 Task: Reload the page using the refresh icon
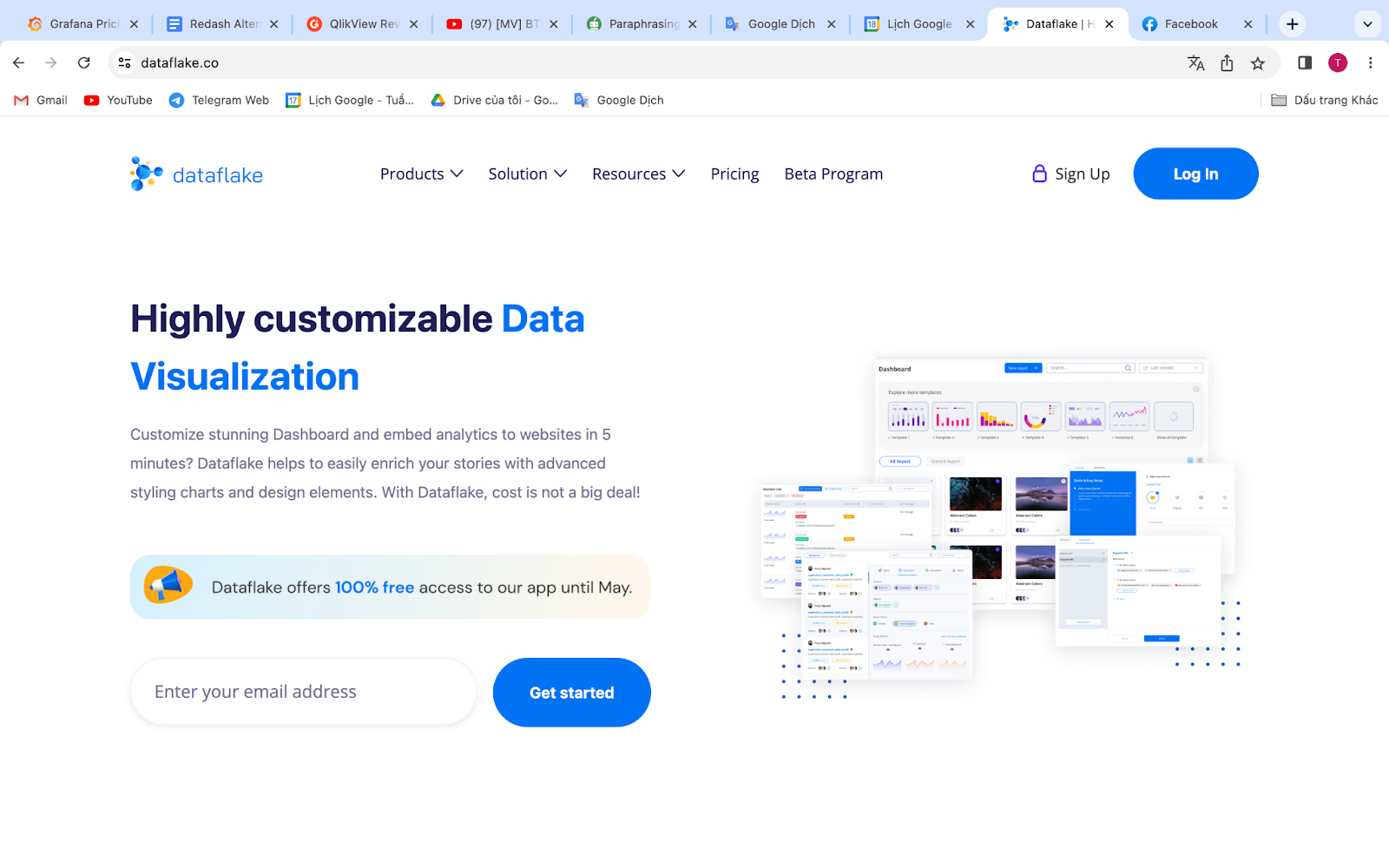(83, 62)
